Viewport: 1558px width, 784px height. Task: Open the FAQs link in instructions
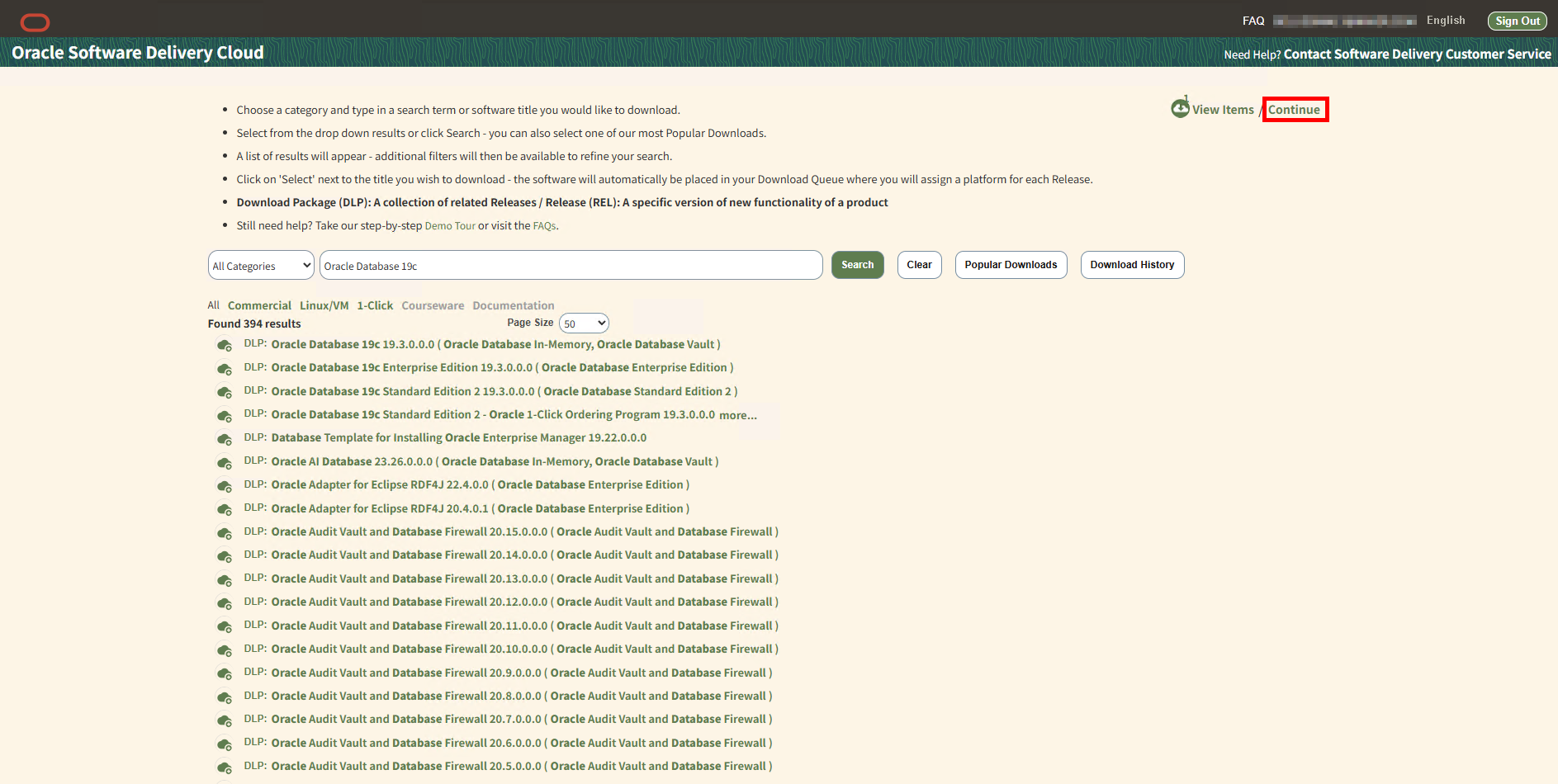coord(544,226)
